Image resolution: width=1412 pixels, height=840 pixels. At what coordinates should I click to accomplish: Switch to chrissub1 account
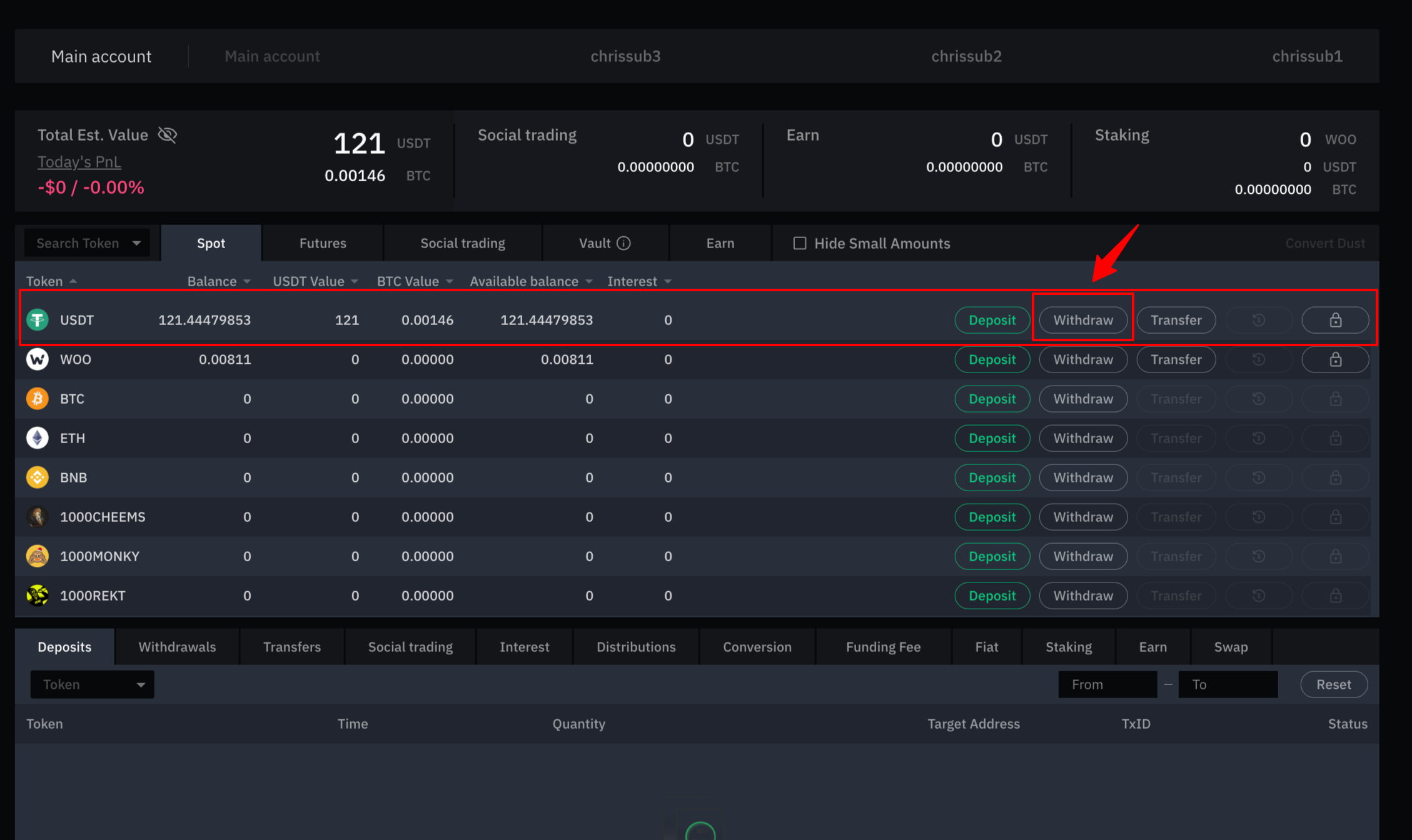point(1307,56)
